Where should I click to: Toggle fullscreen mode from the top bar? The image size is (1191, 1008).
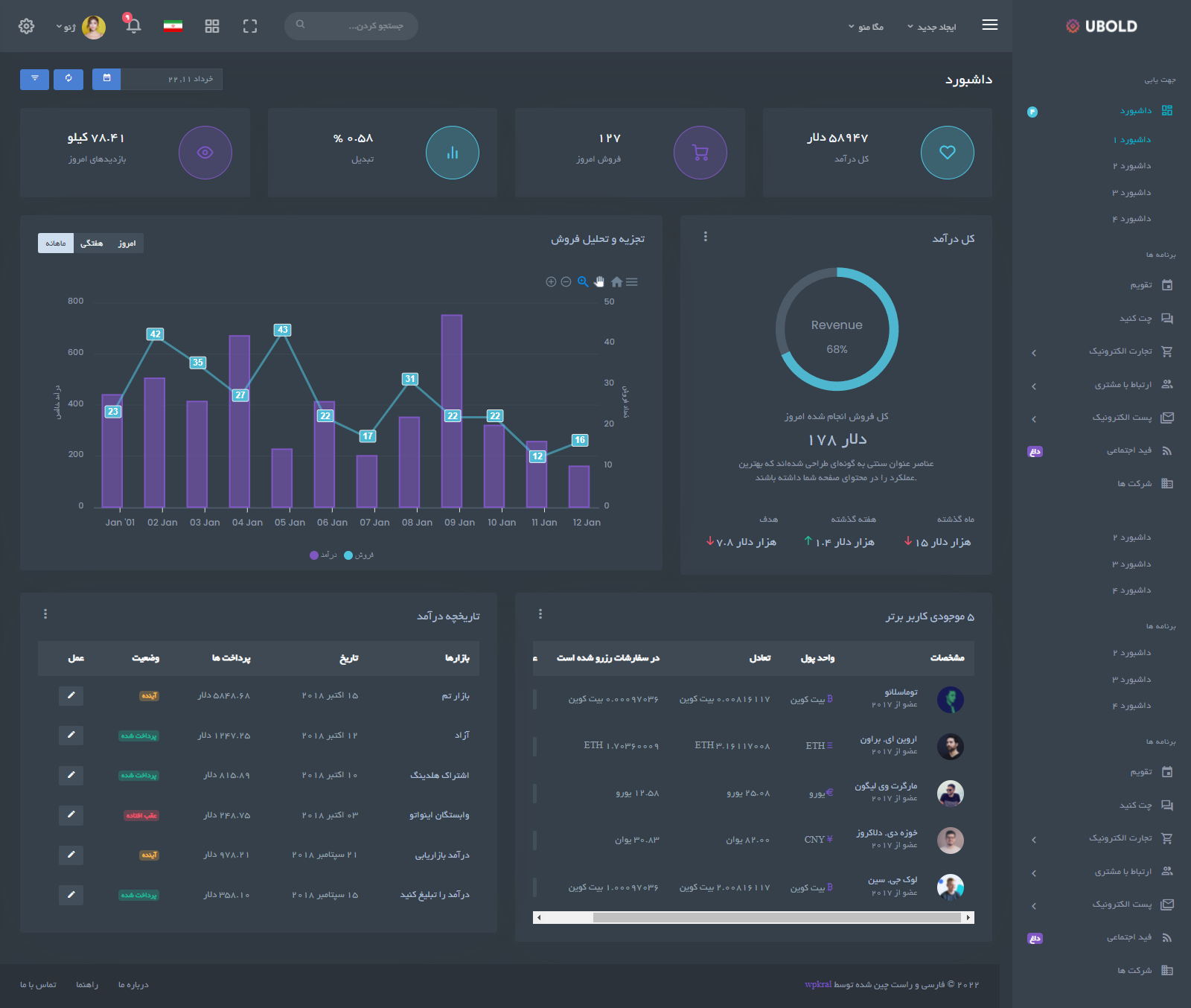(x=250, y=26)
